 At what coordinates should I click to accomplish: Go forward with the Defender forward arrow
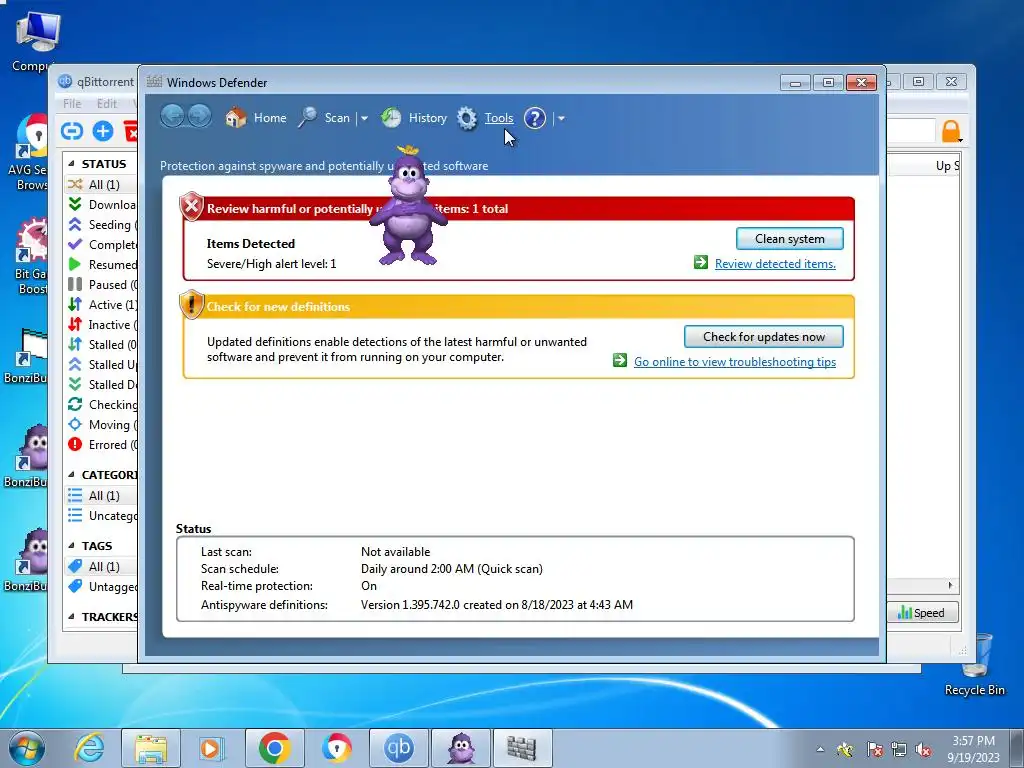click(199, 117)
